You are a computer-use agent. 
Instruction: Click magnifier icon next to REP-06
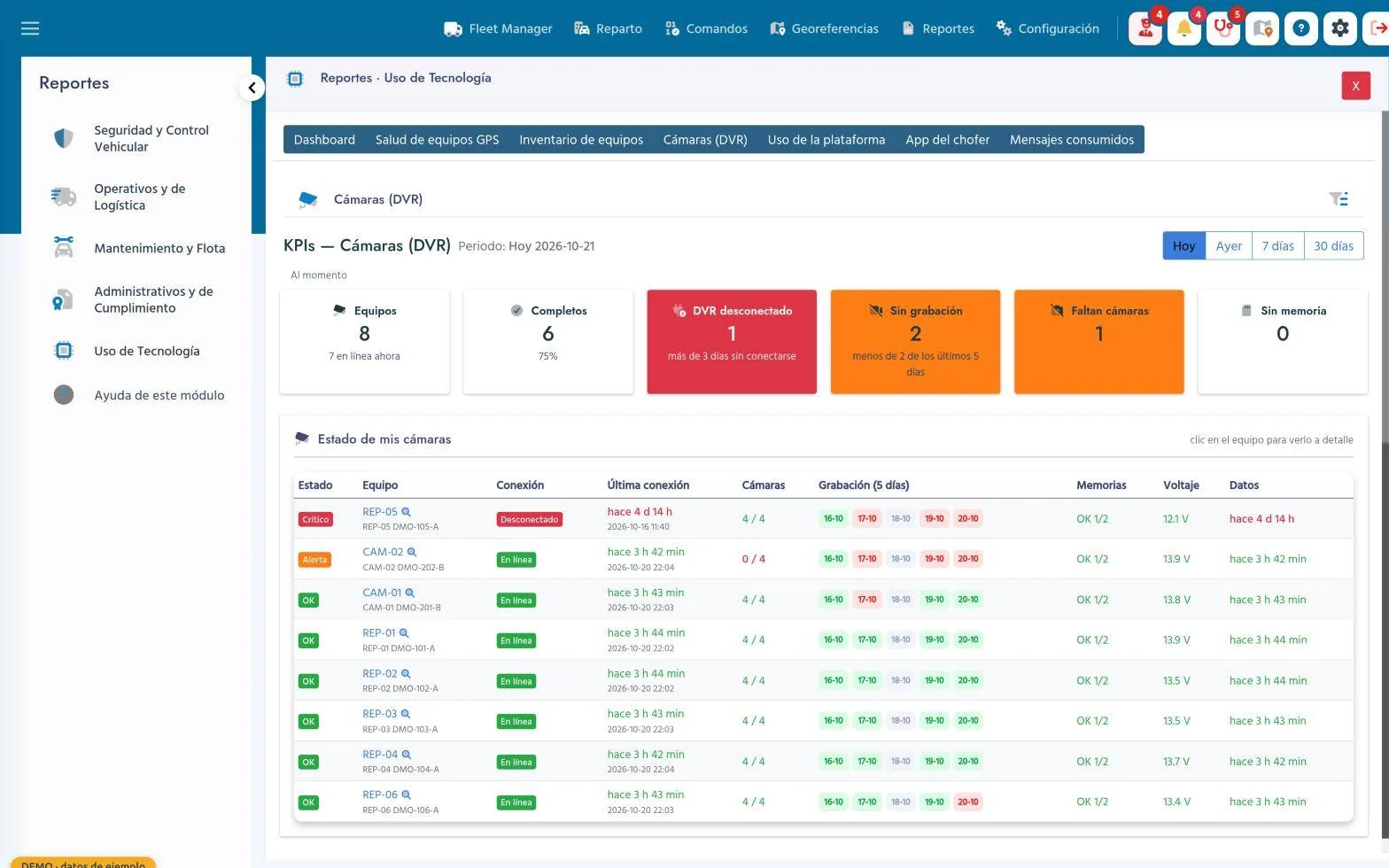pos(407,794)
